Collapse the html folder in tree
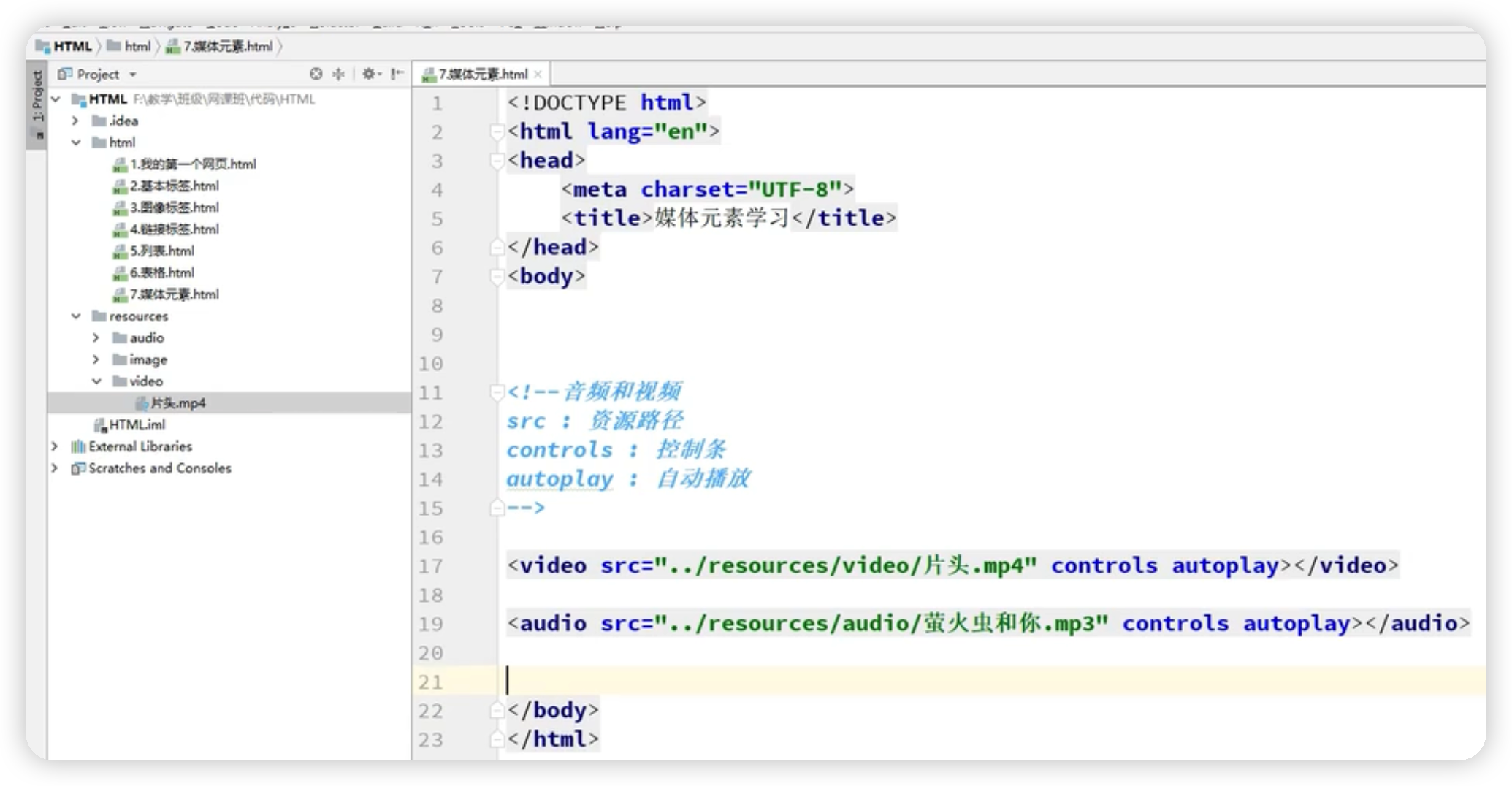The image size is (1512, 786). pyautogui.click(x=76, y=142)
